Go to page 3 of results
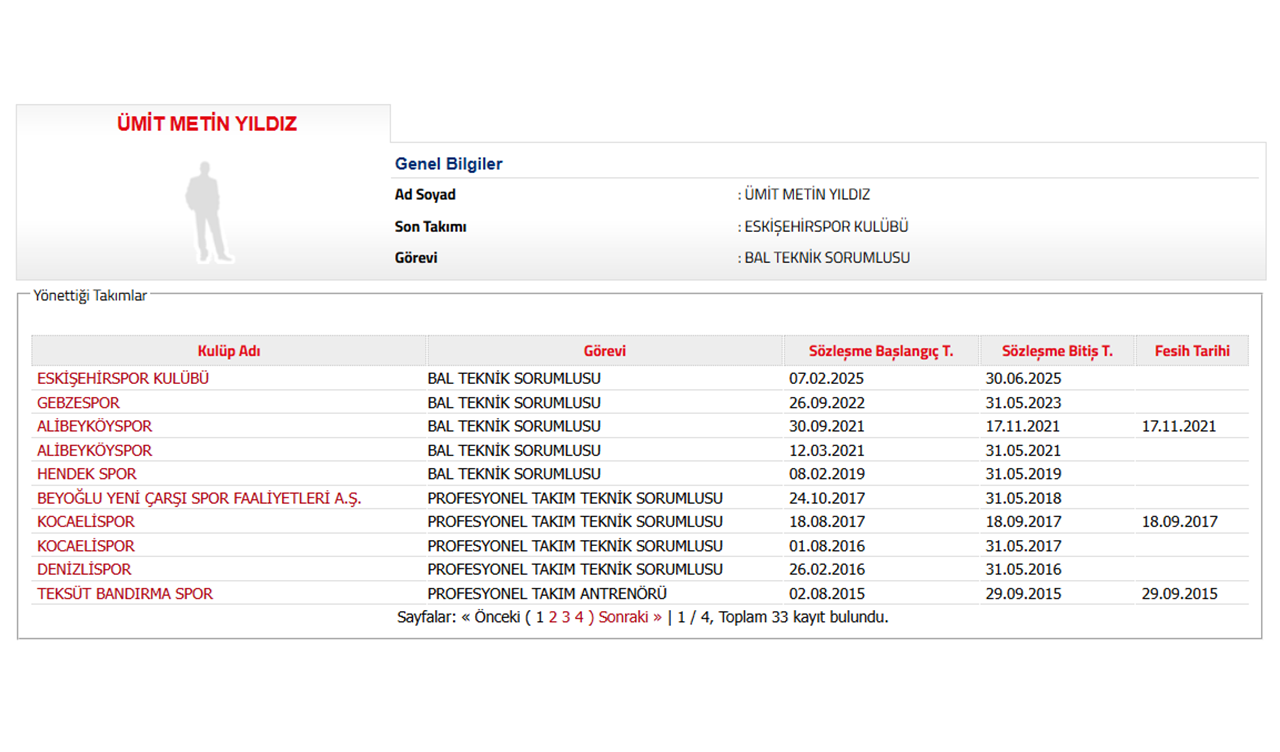1280x752 pixels. click(x=566, y=617)
